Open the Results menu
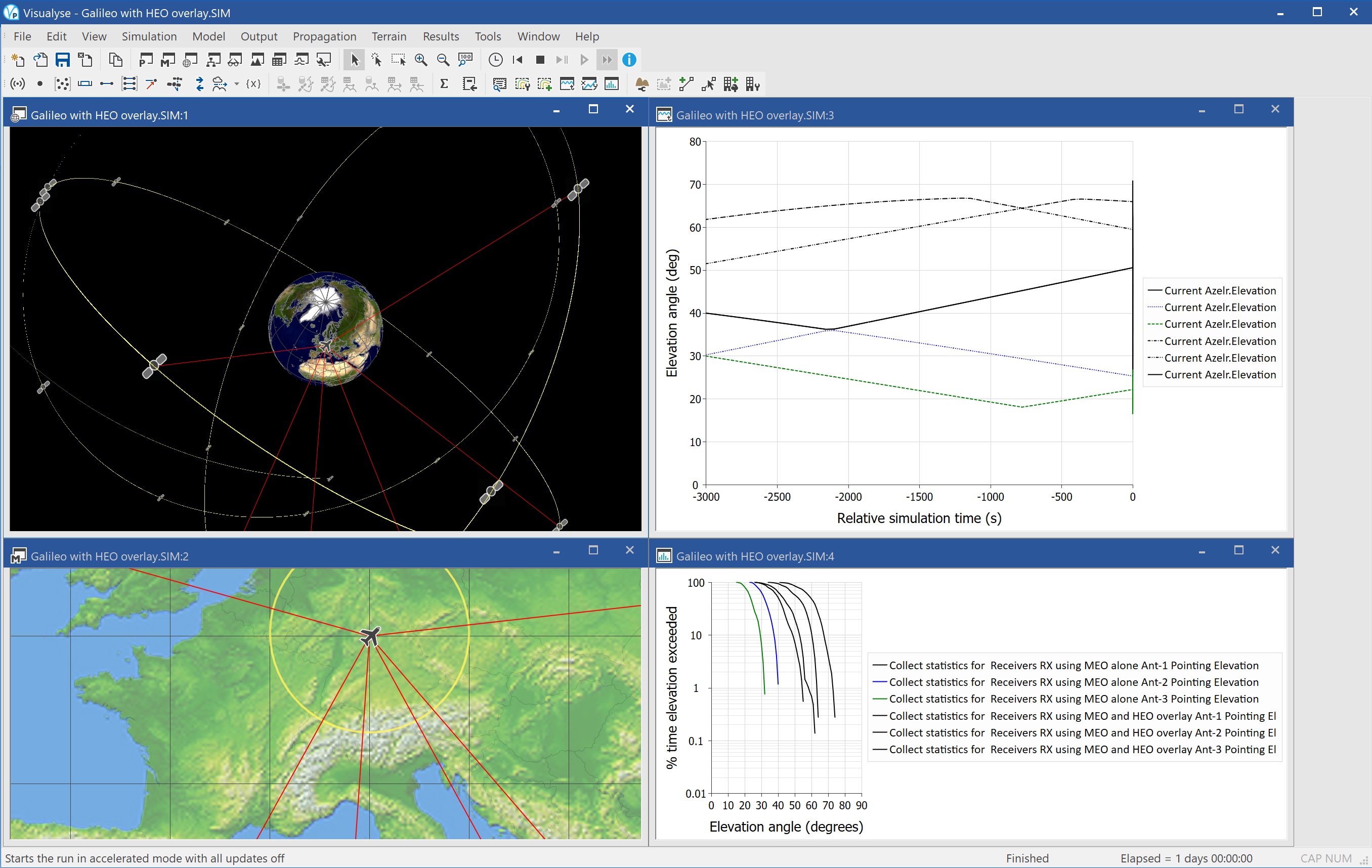The height and width of the screenshot is (868, 1372). tap(441, 36)
